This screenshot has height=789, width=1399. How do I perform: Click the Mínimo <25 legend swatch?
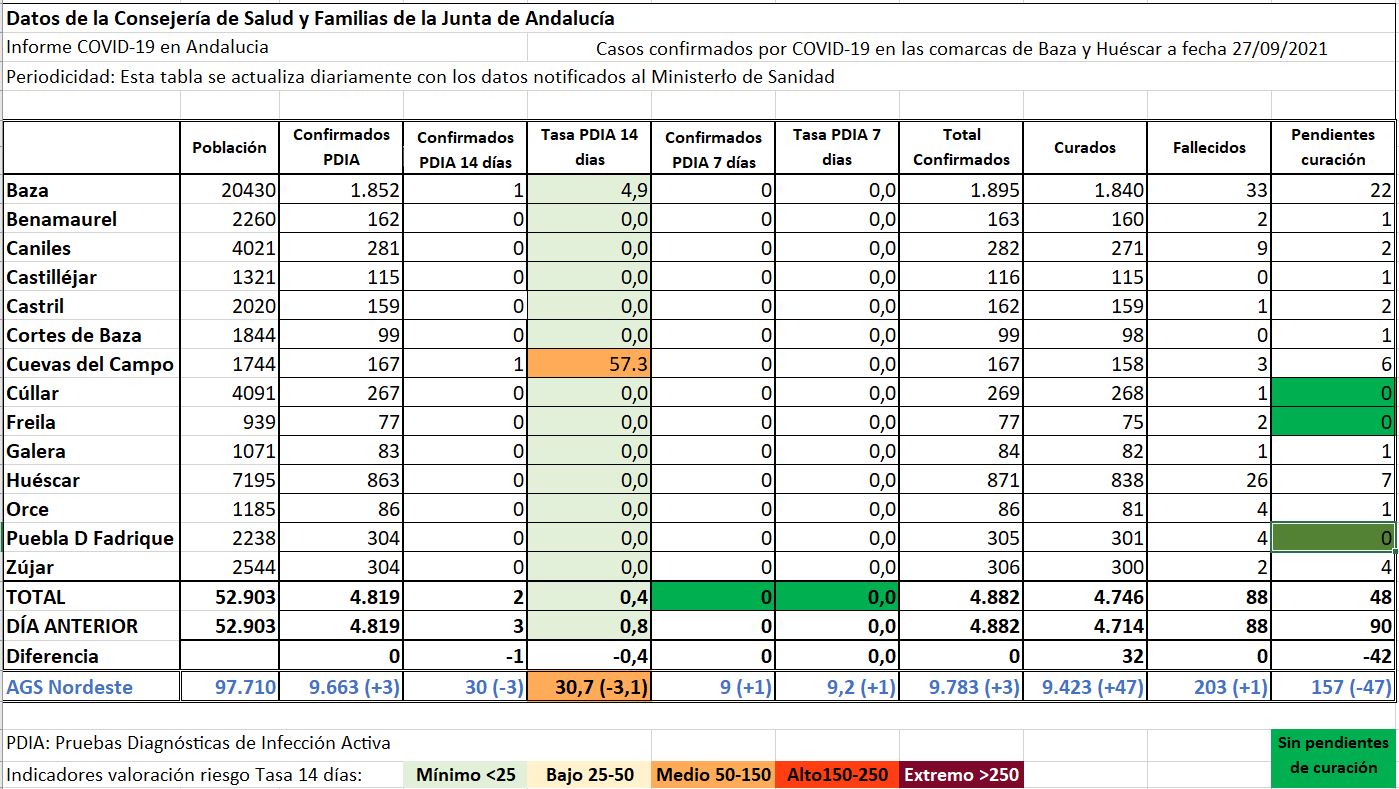pos(466,775)
